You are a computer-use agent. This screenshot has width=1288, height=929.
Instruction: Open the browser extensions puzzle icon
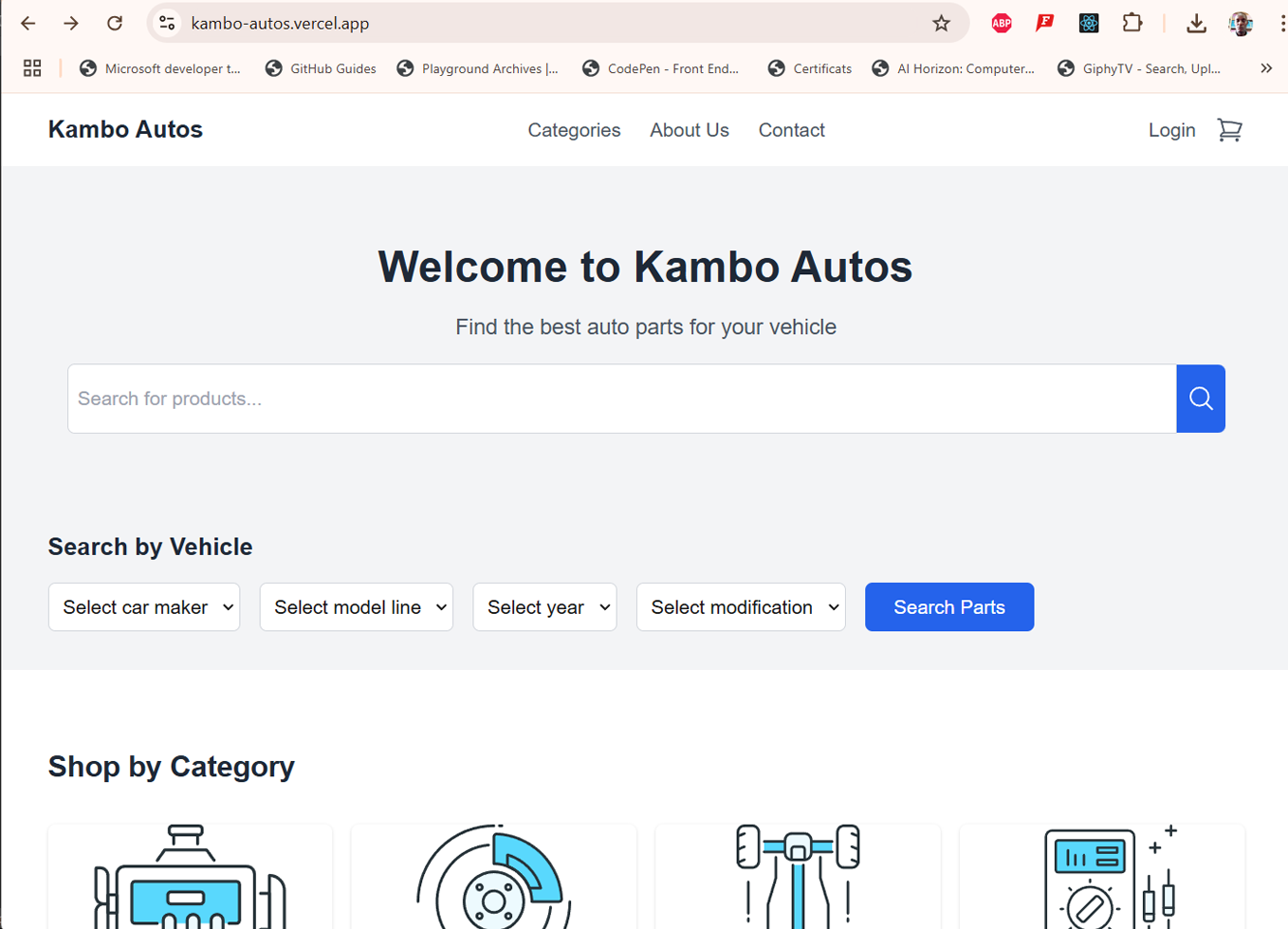pyautogui.click(x=1132, y=23)
